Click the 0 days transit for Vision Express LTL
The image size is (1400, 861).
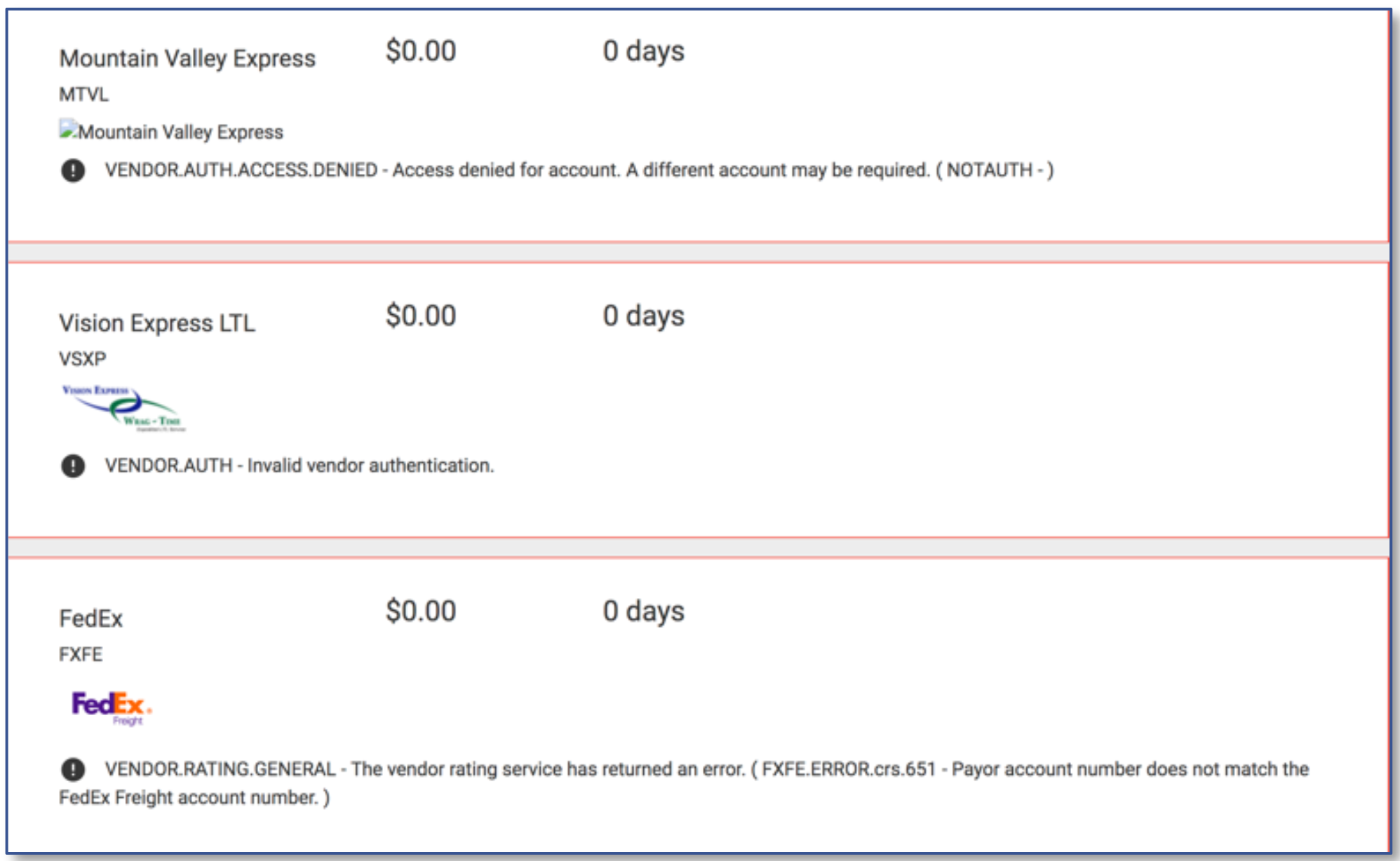coord(644,316)
